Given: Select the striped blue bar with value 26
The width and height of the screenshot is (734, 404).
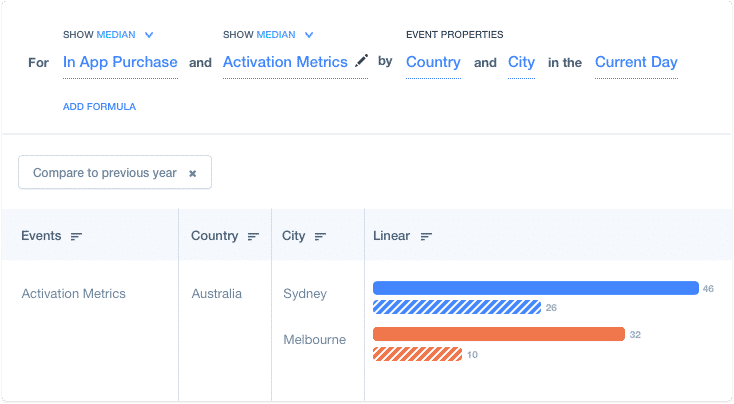Looking at the screenshot, I should [457, 307].
